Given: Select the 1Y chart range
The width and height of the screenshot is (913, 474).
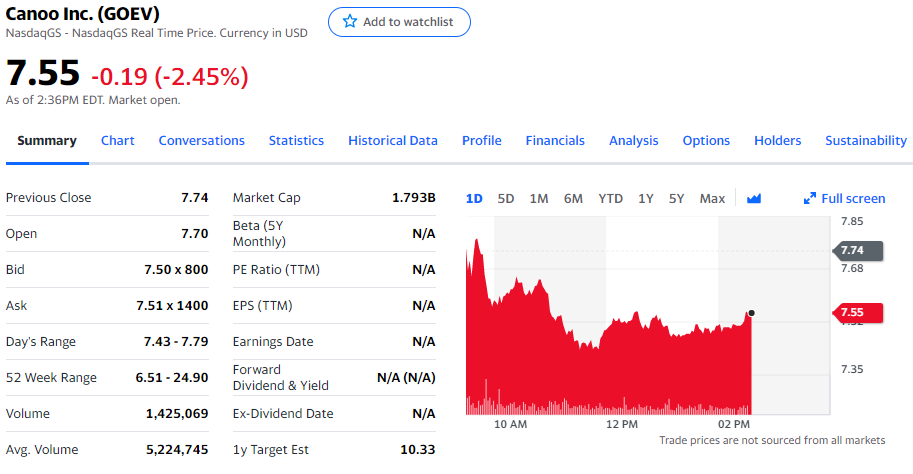Looking at the screenshot, I should click(x=645, y=199).
